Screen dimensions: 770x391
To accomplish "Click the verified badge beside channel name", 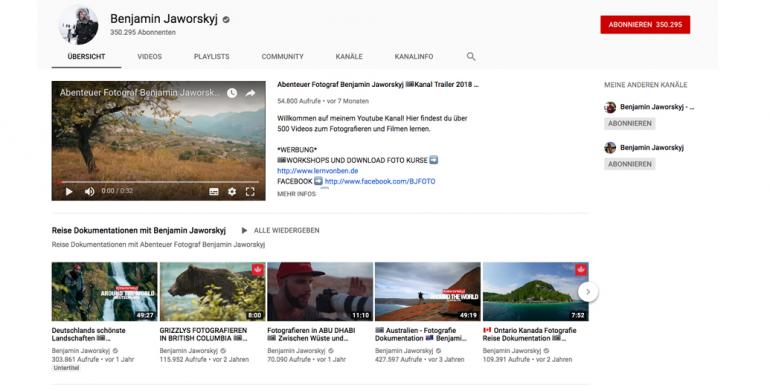I will (x=226, y=20).
